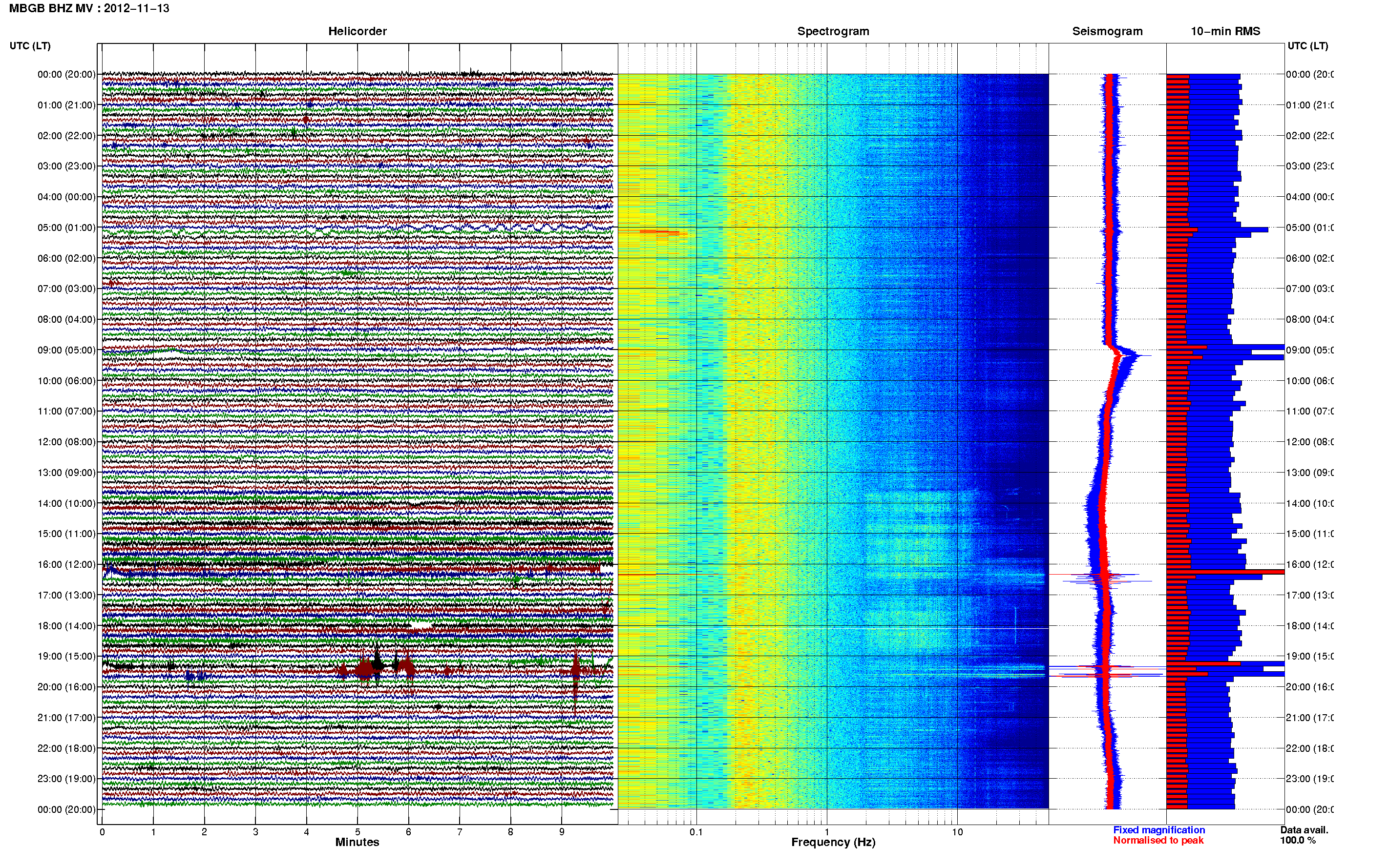Click the left-axis time label 13:00 (09:00)
Screen dimensions: 1389x868
[x=66, y=473]
